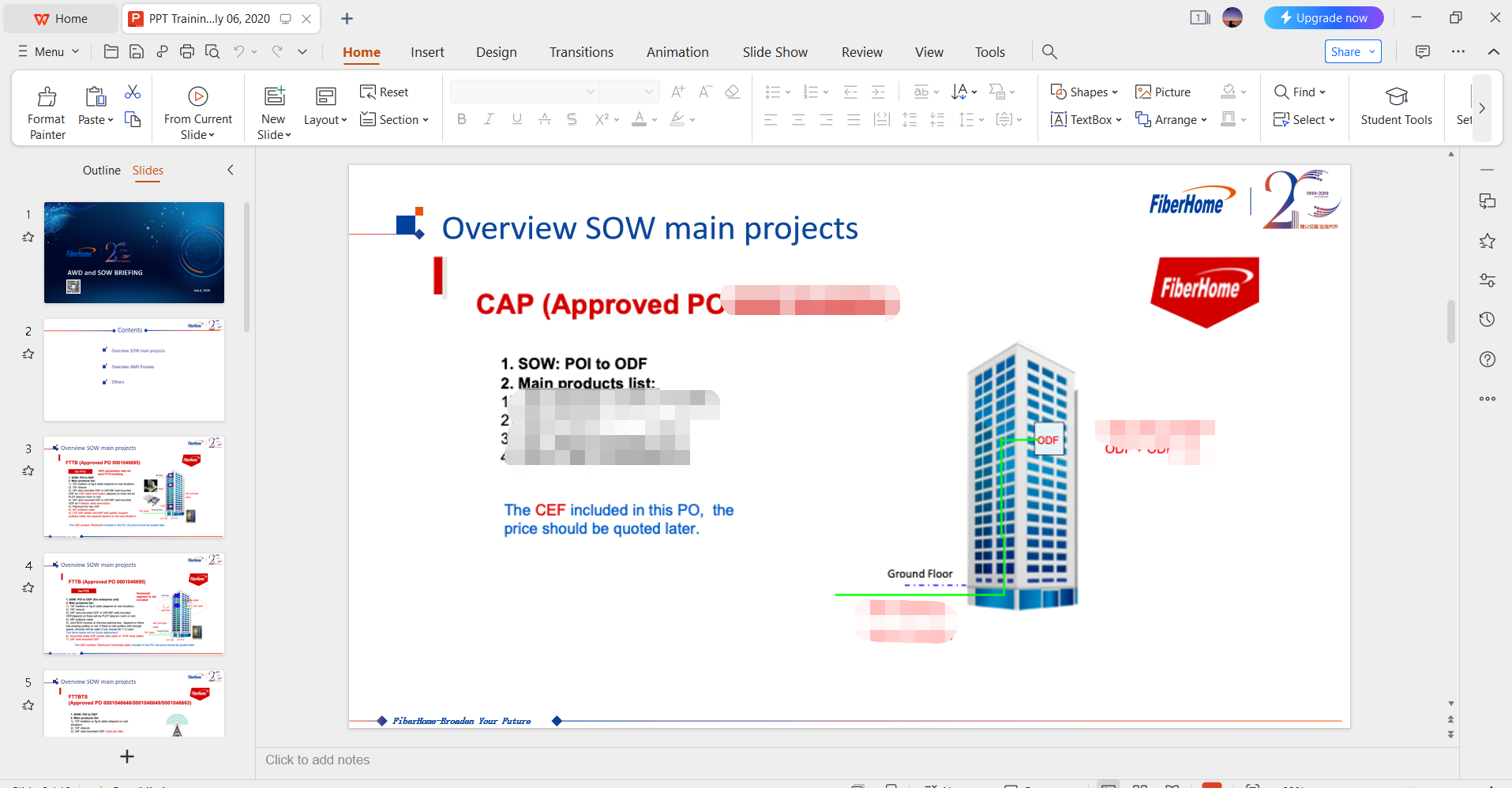Toggle Center paragraph alignment

(x=799, y=119)
